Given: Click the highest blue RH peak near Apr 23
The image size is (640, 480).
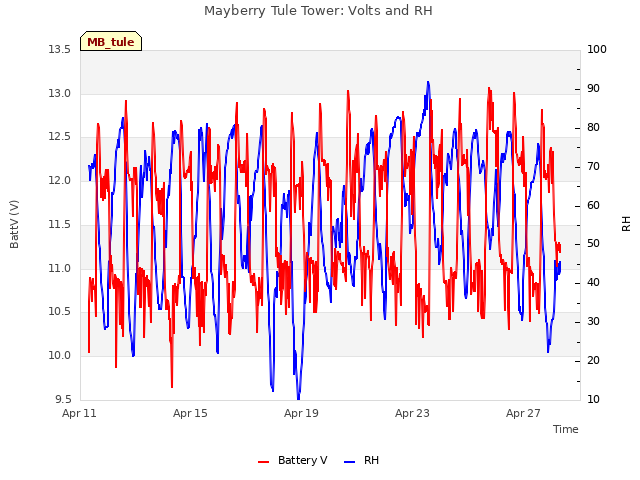Looking at the screenshot, I should pos(428,83).
